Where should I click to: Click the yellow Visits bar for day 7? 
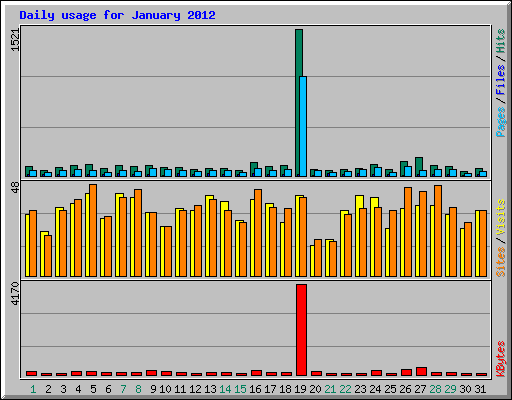[x=118, y=235]
